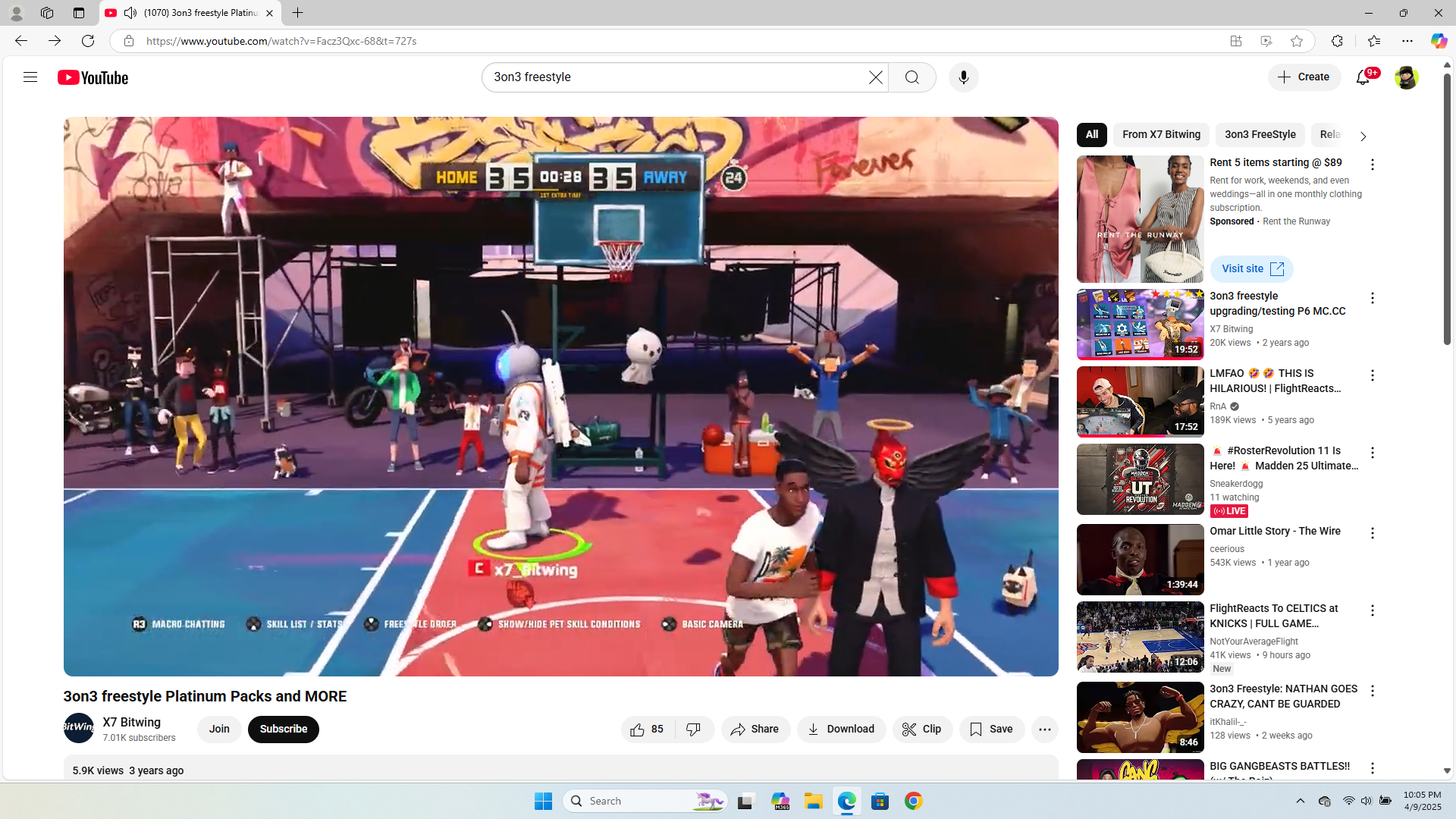Open YouTube notifications bell
The image size is (1456, 819).
tap(1363, 77)
